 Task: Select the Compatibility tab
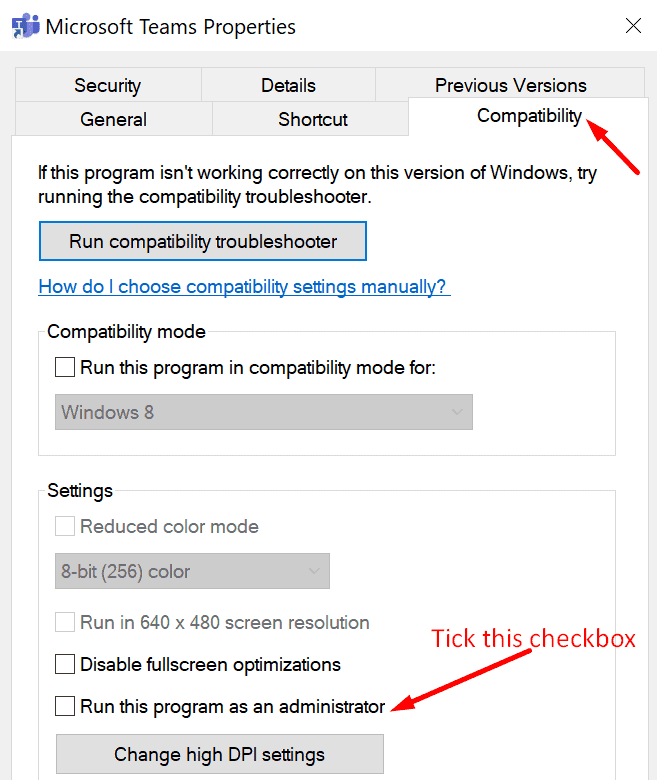tap(529, 116)
